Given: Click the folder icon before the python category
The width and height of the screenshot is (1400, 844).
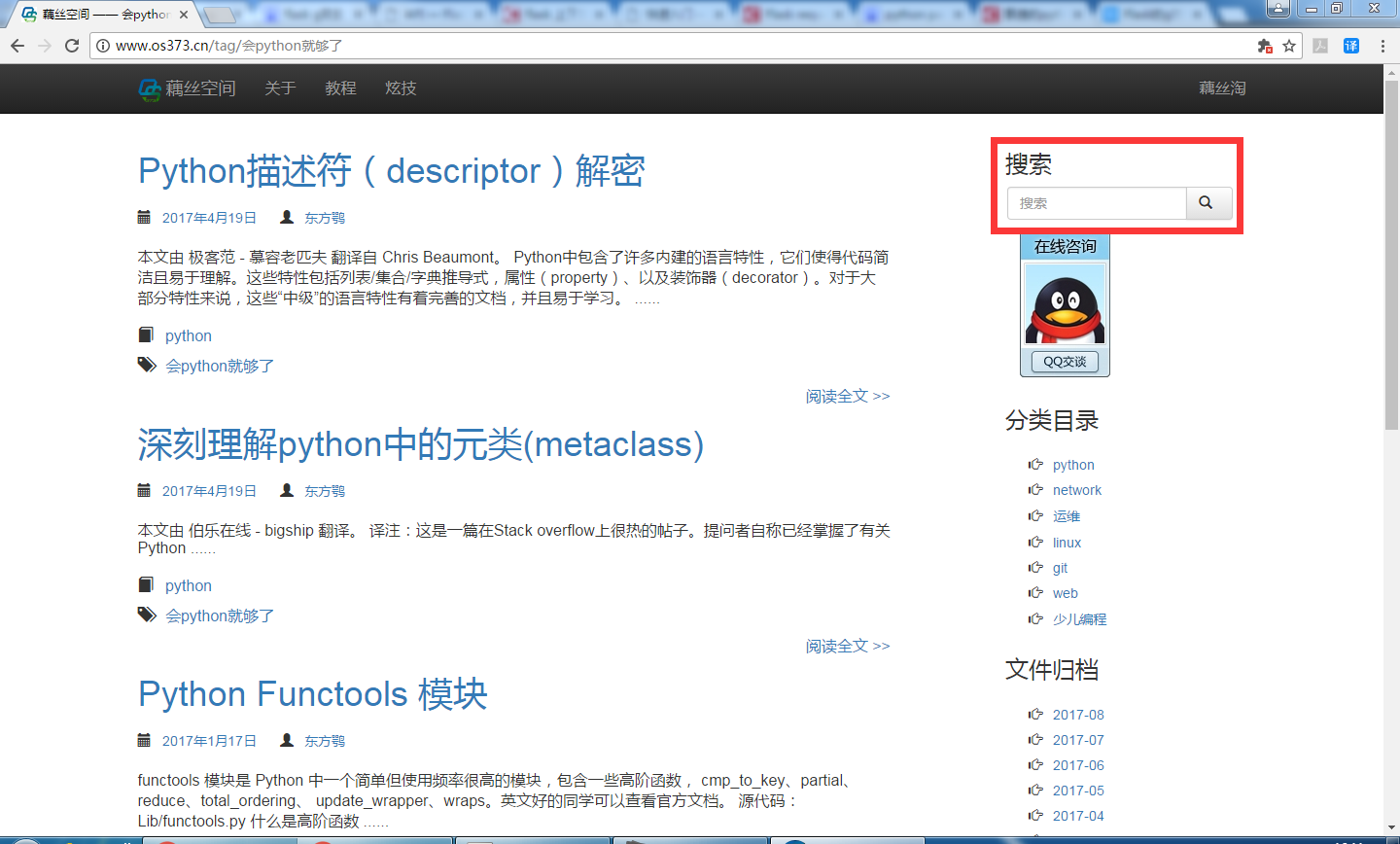Looking at the screenshot, I should click(x=148, y=334).
